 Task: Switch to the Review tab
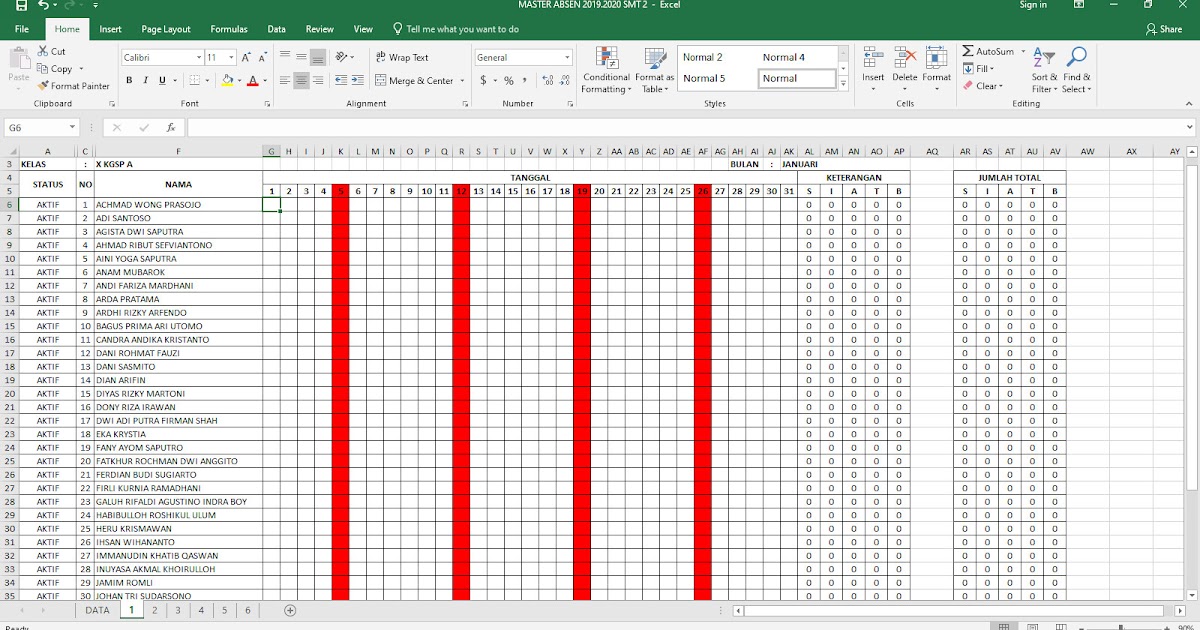coord(320,30)
